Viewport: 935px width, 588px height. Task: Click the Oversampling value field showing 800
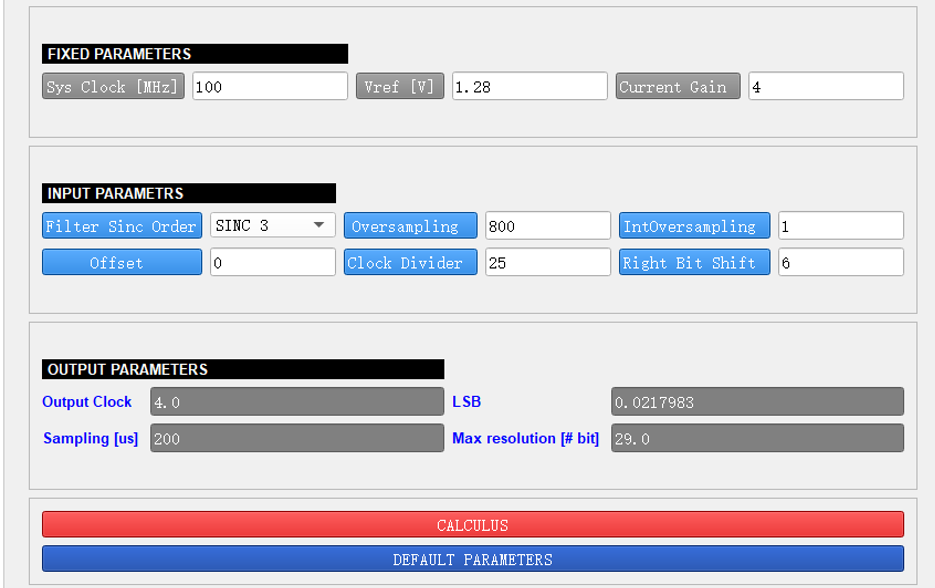[x=547, y=225]
